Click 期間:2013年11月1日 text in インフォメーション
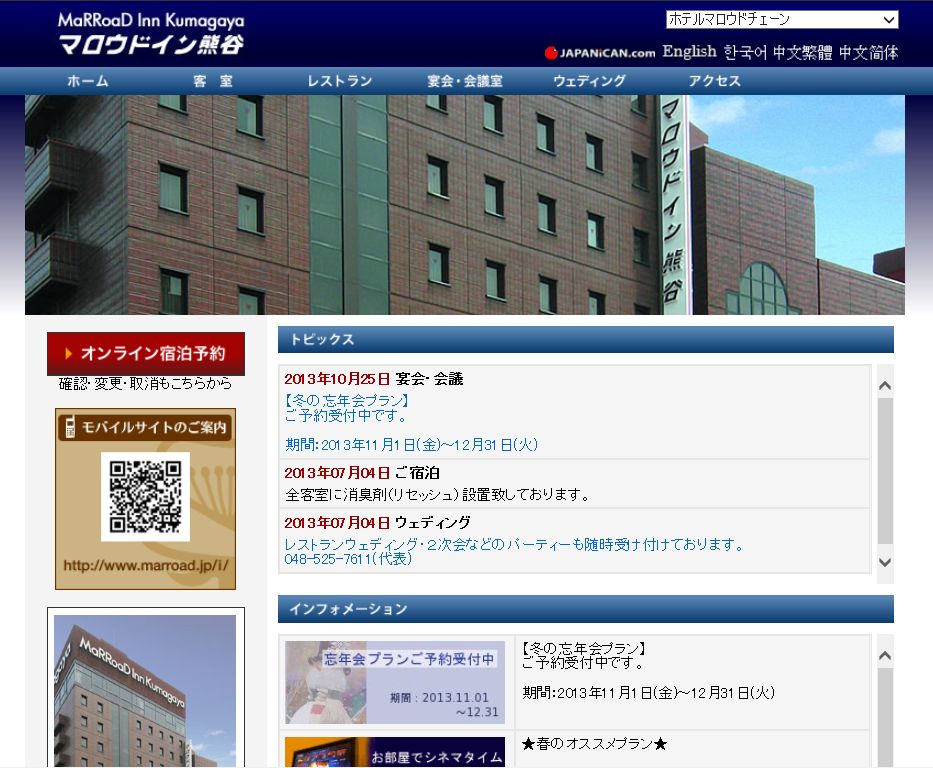933x768 pixels. (649, 692)
